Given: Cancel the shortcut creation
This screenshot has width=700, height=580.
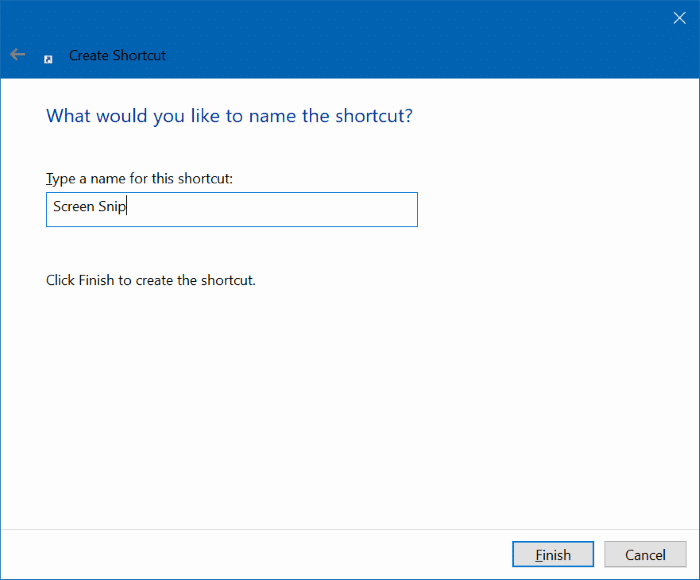Looking at the screenshot, I should pyautogui.click(x=645, y=555).
